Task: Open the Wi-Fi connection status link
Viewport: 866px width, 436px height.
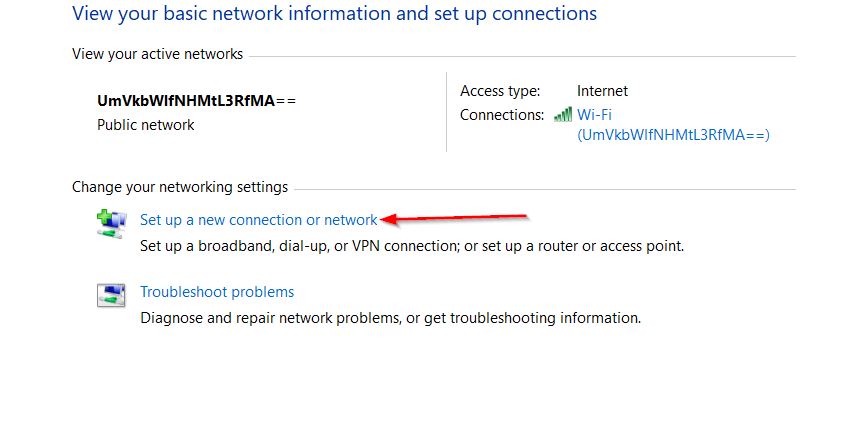Action: point(673,124)
